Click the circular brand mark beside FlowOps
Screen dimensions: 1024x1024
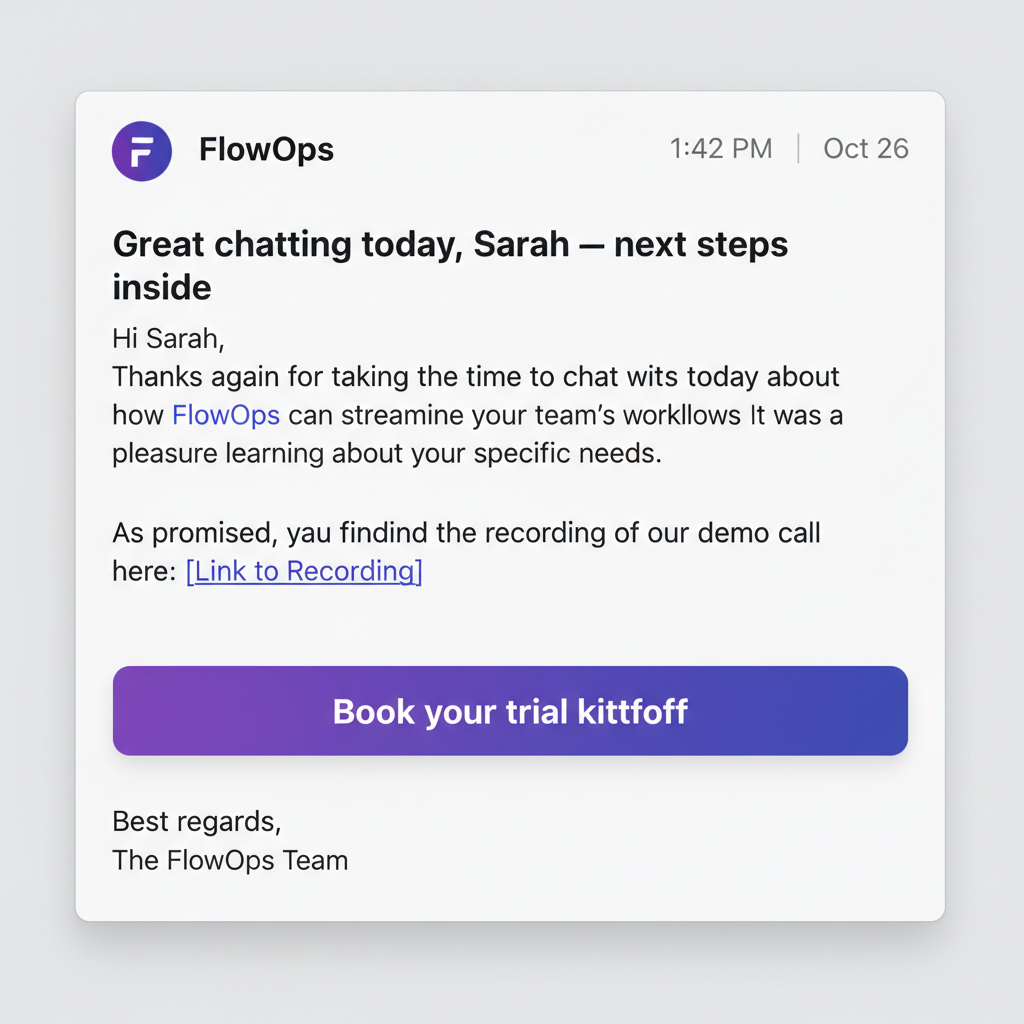point(141,150)
